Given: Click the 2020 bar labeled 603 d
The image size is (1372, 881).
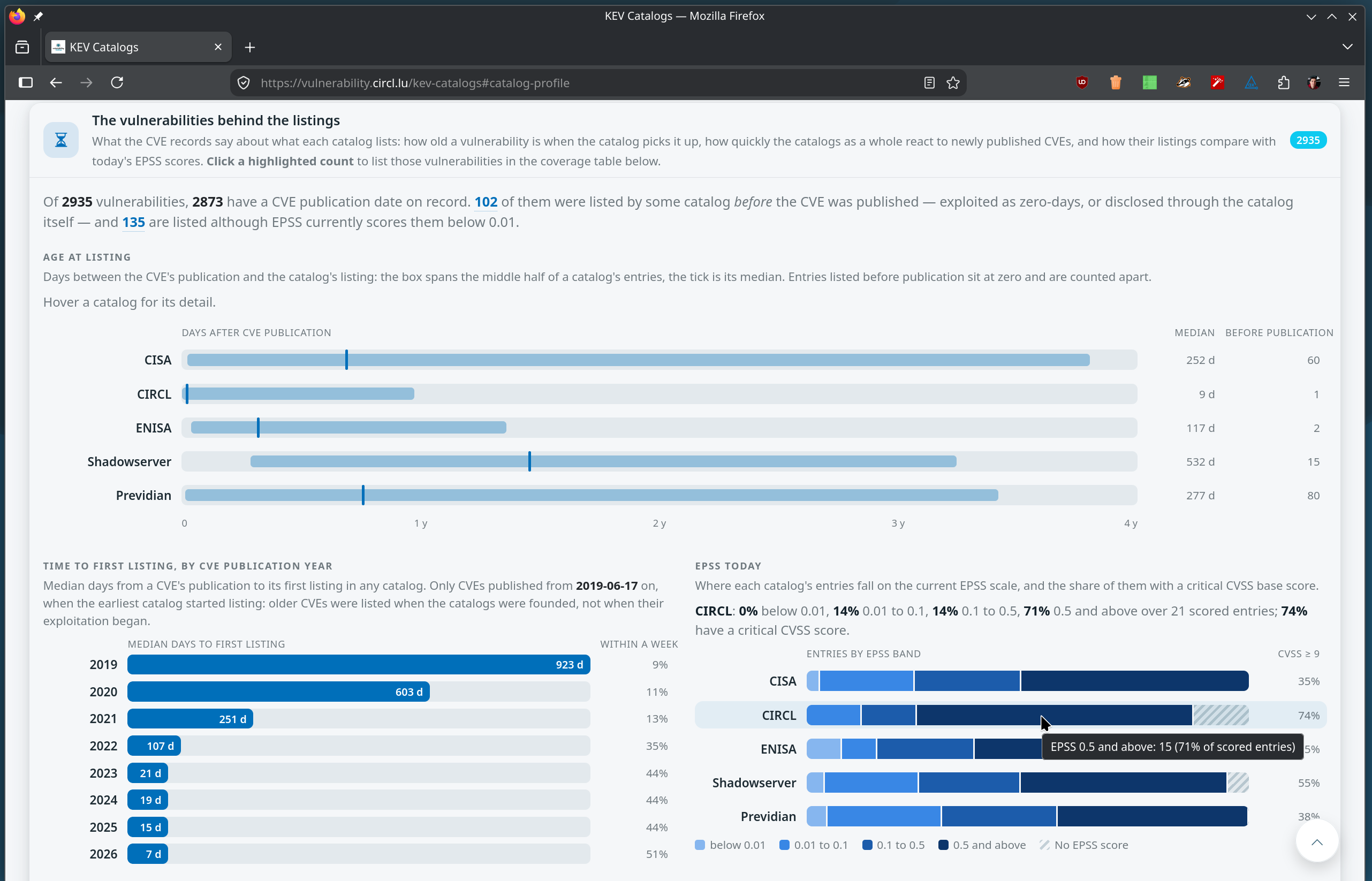Looking at the screenshot, I should tap(278, 692).
